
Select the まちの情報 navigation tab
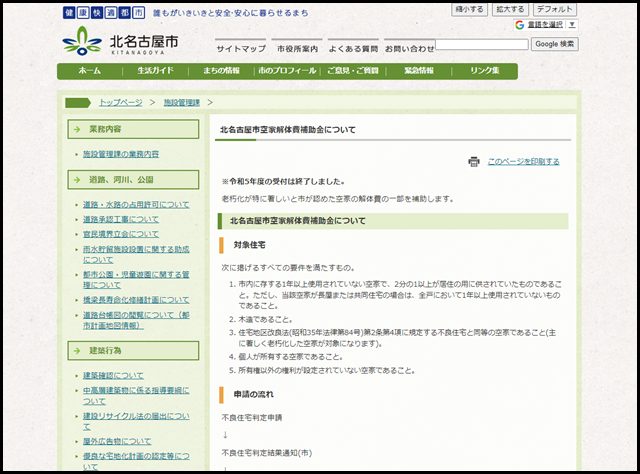tap(219, 71)
